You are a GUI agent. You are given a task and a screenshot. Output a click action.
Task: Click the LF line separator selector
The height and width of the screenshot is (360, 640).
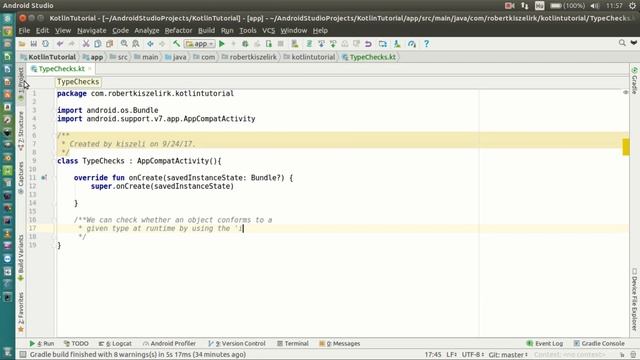pyautogui.click(x=451, y=355)
